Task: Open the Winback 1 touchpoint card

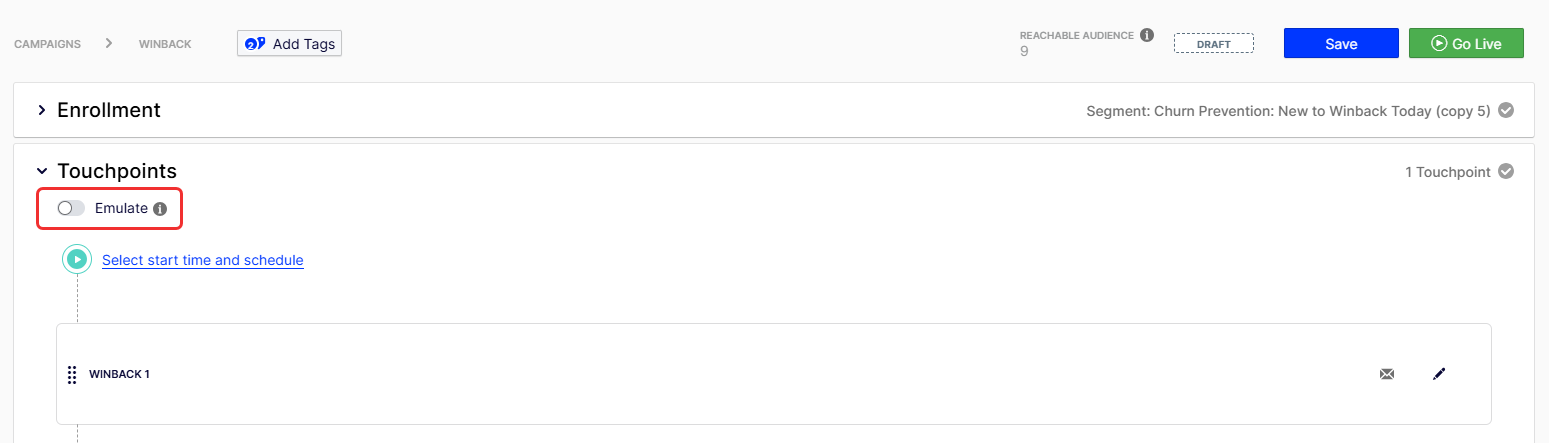Action: (x=700, y=374)
